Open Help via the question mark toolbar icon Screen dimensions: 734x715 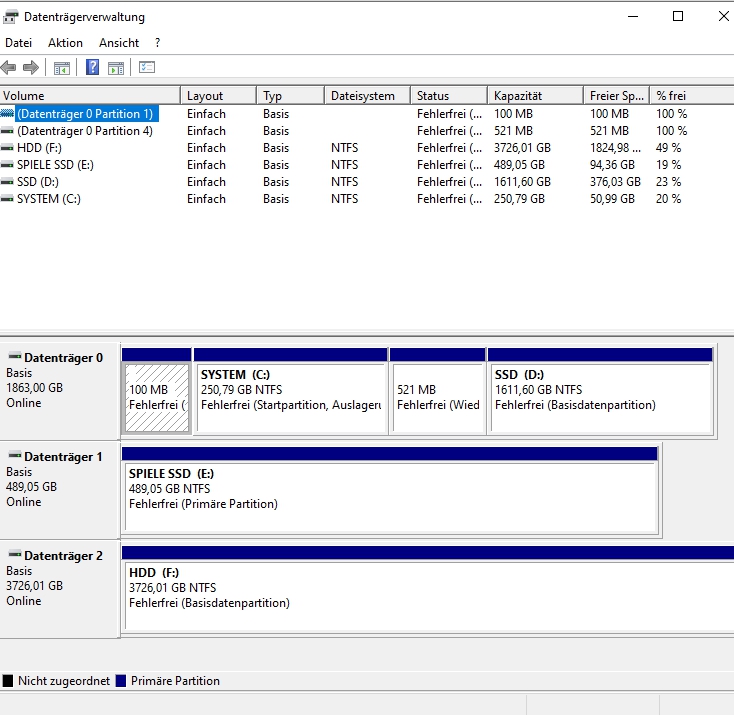92,68
